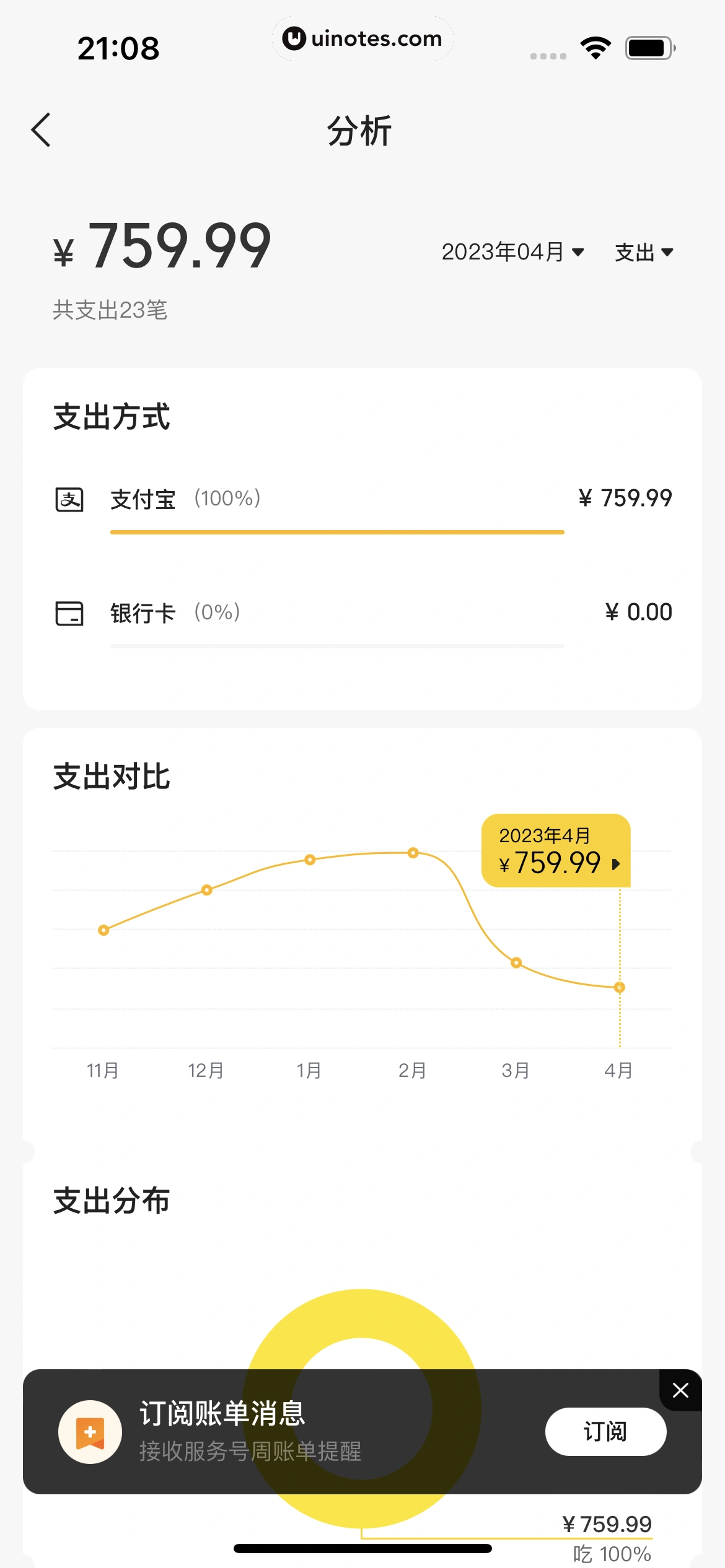Screen dimensions: 725x1568
Task: Tap the back arrow icon
Action: click(x=41, y=130)
